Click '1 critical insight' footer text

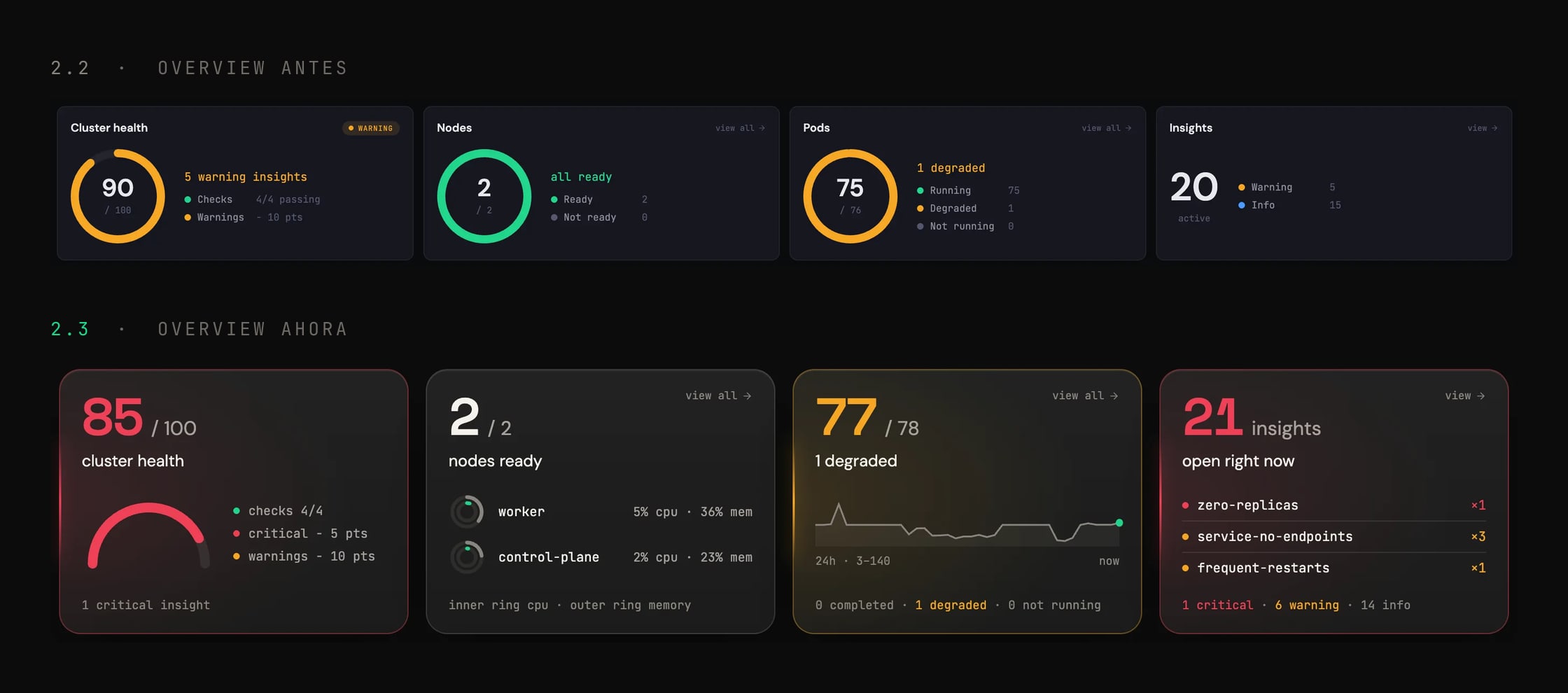click(x=146, y=605)
